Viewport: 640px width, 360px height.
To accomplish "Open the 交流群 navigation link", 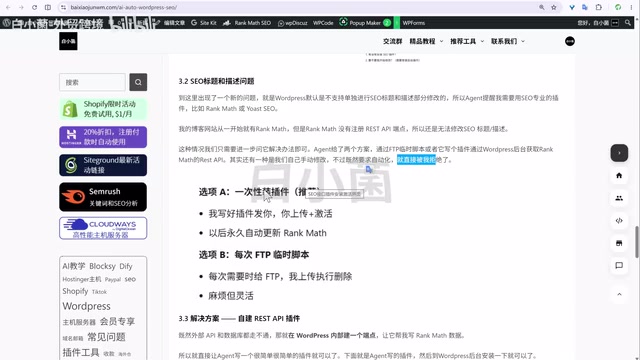I will 392,41.
